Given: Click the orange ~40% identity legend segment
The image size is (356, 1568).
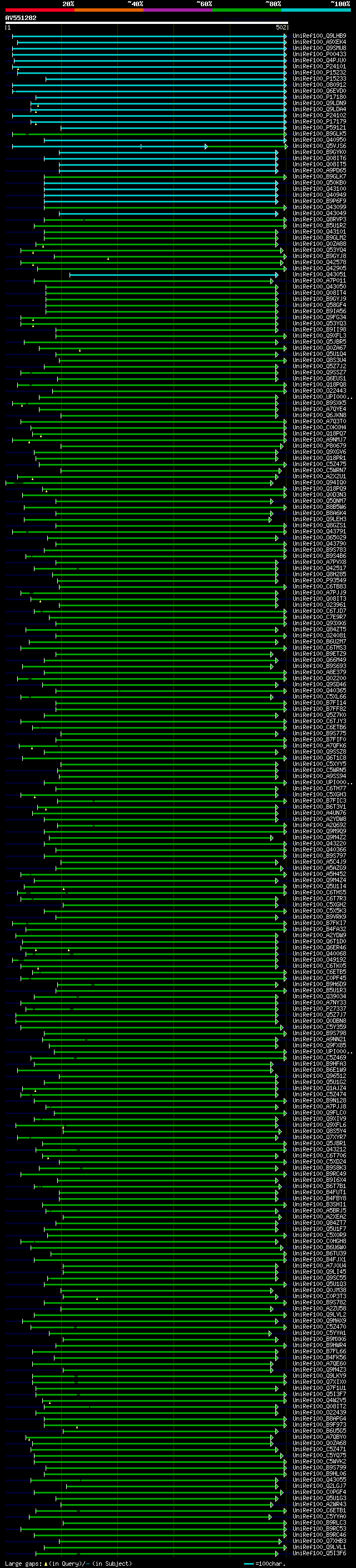Looking at the screenshot, I should pyautogui.click(x=109, y=10).
